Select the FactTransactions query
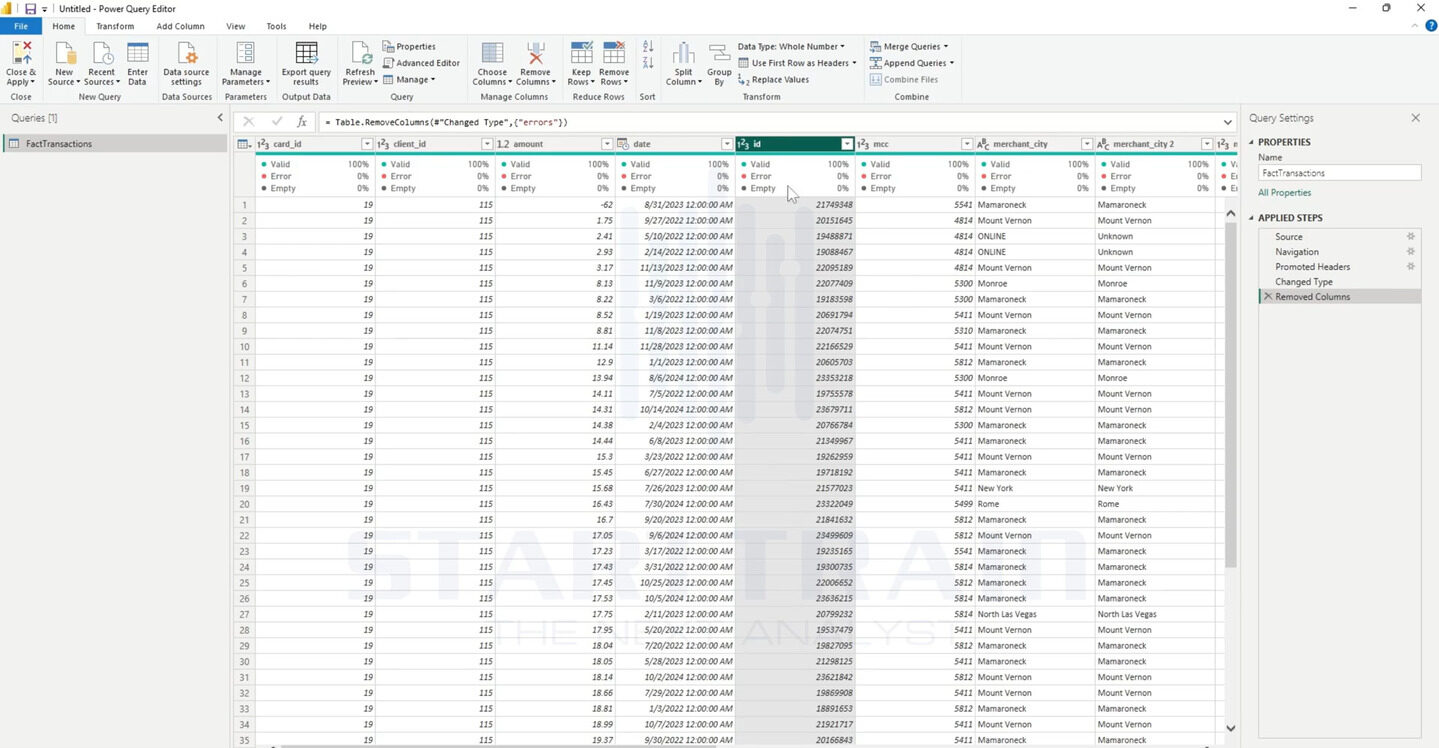Viewport: 1439px width, 748px height. click(115, 144)
